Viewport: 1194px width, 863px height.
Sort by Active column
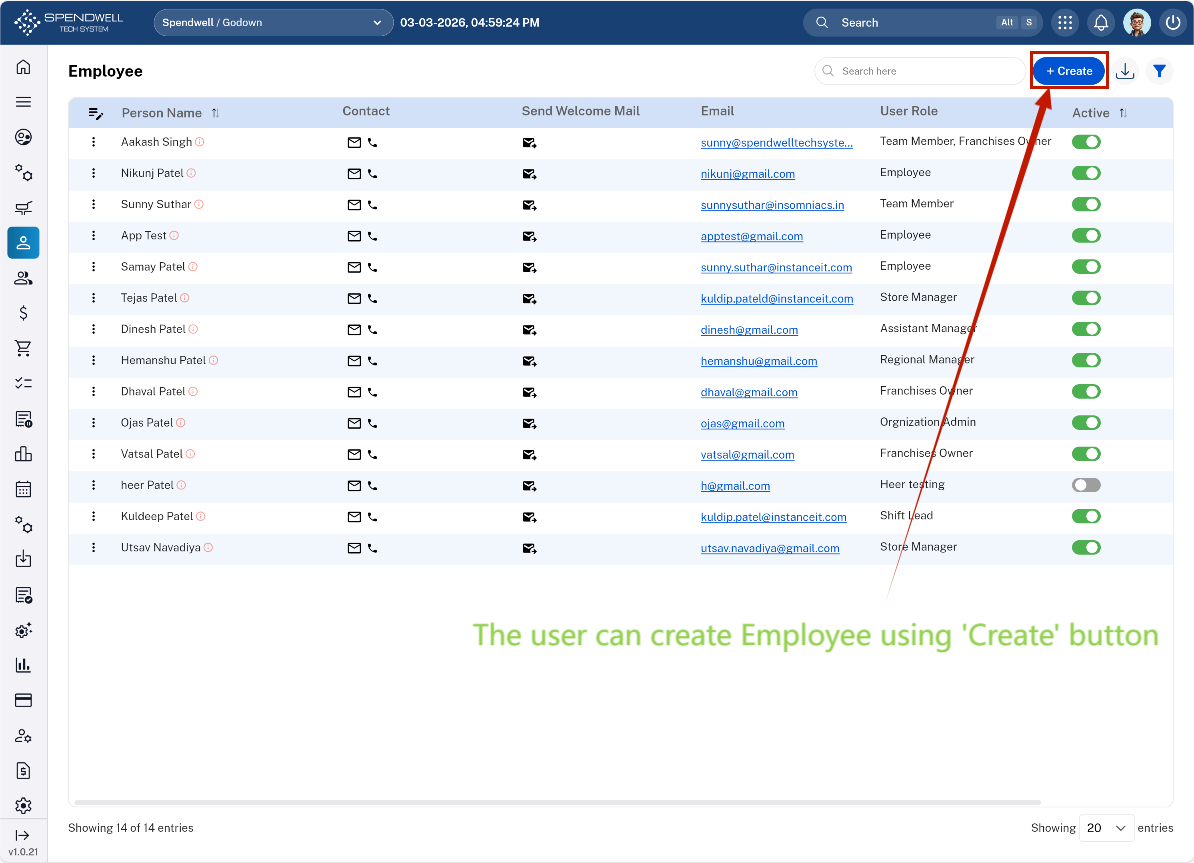tap(1123, 113)
